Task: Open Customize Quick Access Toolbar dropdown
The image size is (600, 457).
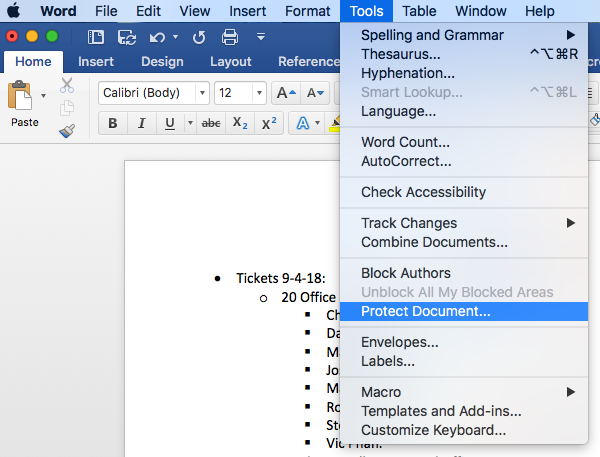Action: pos(261,37)
